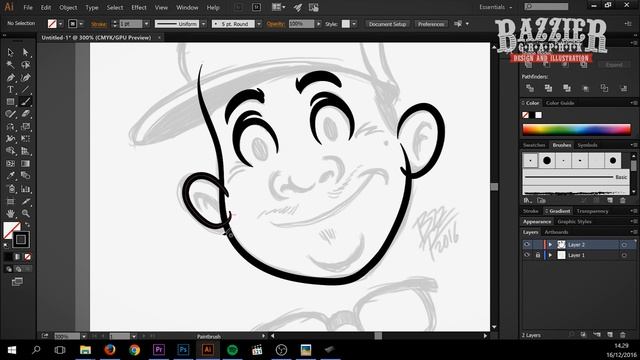Set toolbox mode to Gradient
Viewport: 640px width, 360px height.
pyautogui.click(x=18, y=257)
